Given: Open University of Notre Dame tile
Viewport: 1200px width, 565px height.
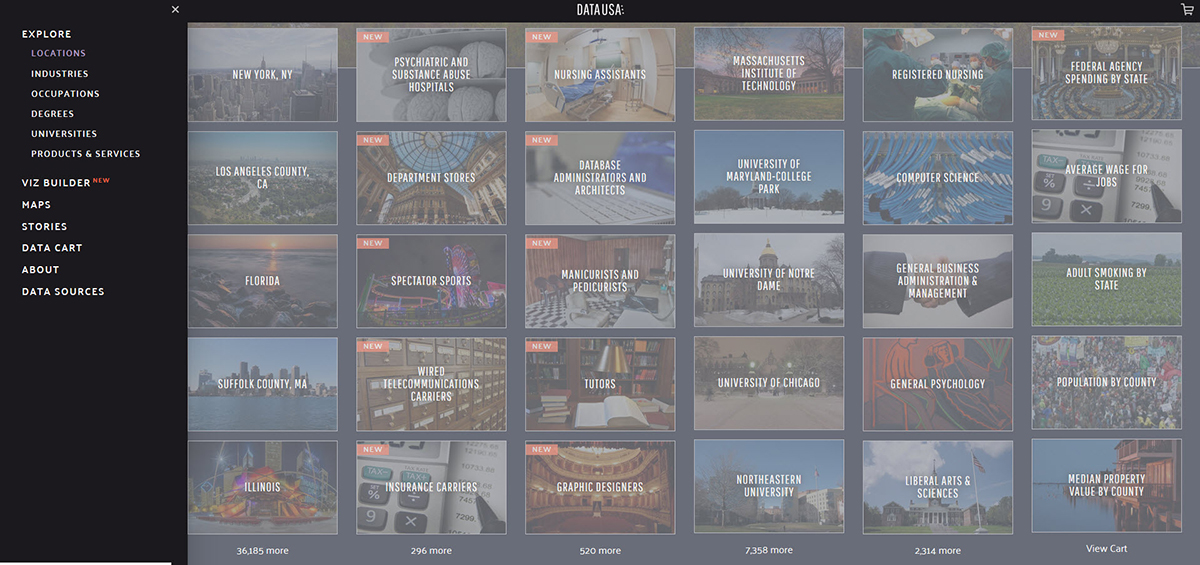Looking at the screenshot, I should (769, 281).
